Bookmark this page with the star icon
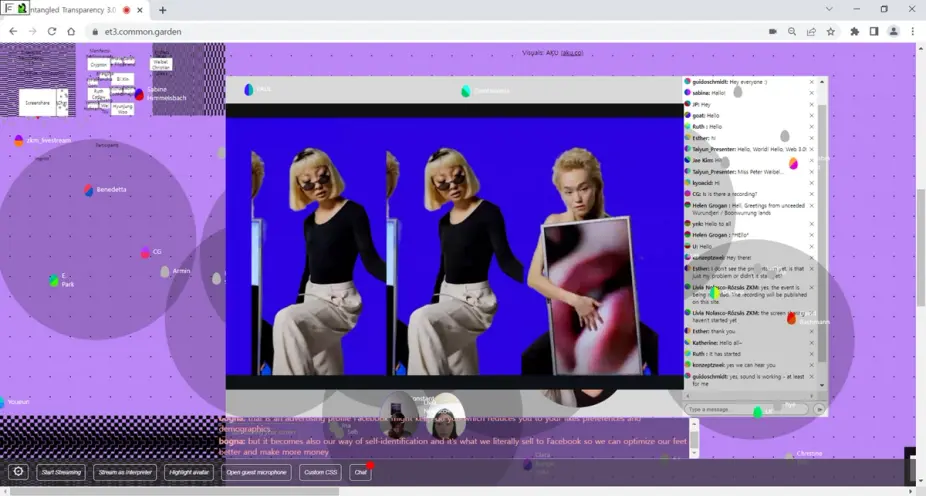The image size is (926, 496). tap(831, 31)
